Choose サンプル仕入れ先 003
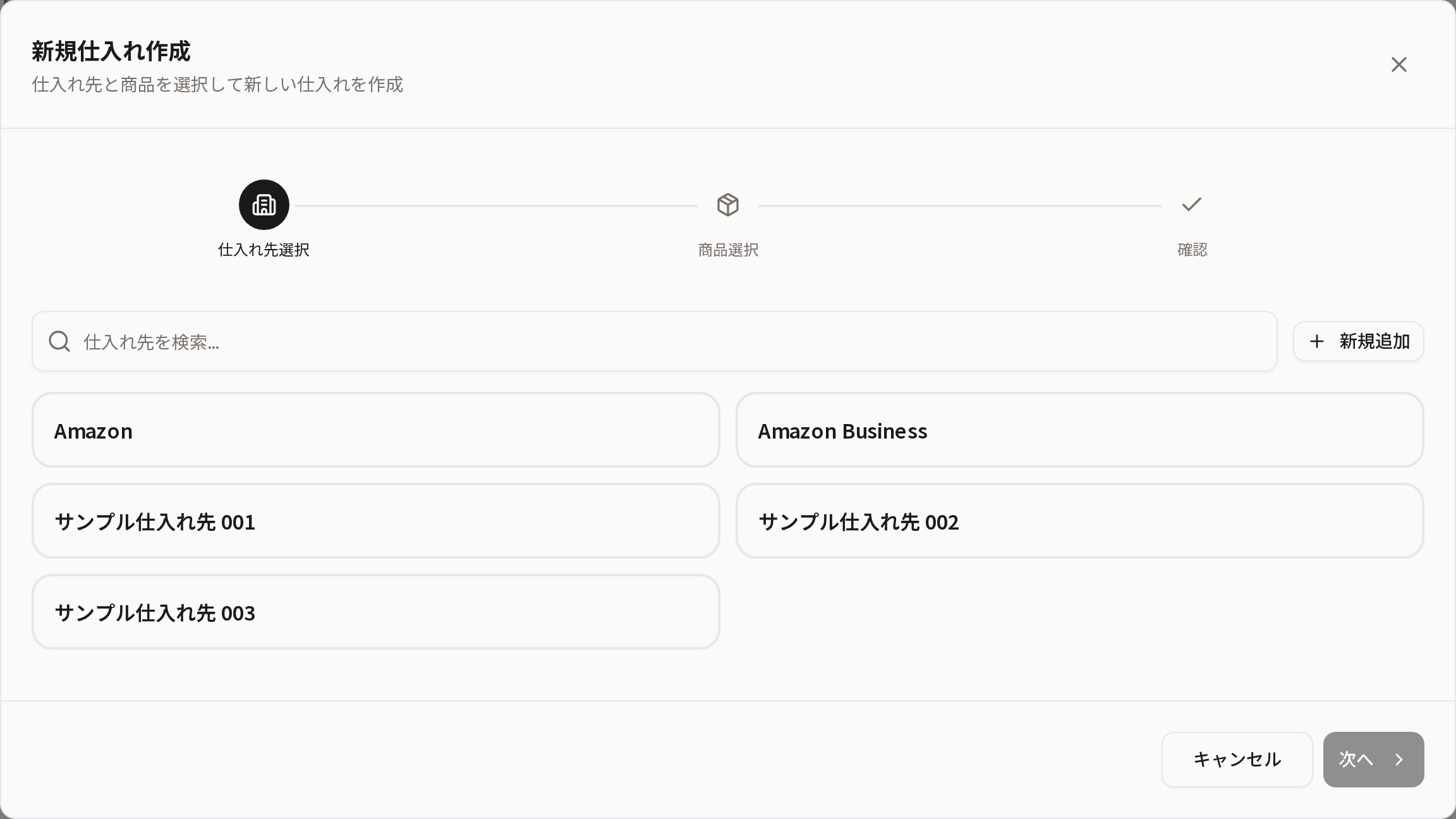 (x=376, y=612)
